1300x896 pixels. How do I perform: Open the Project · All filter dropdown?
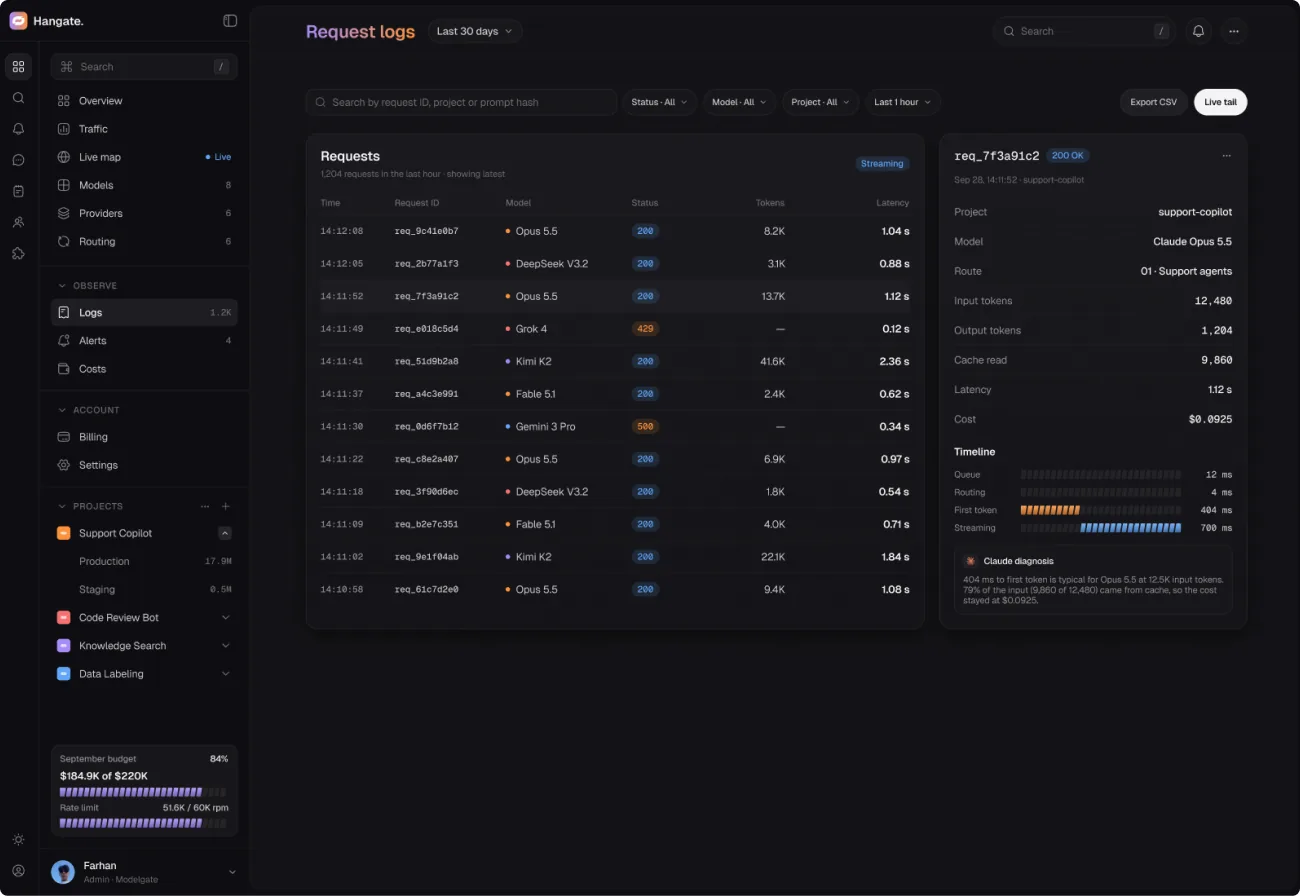click(x=820, y=102)
